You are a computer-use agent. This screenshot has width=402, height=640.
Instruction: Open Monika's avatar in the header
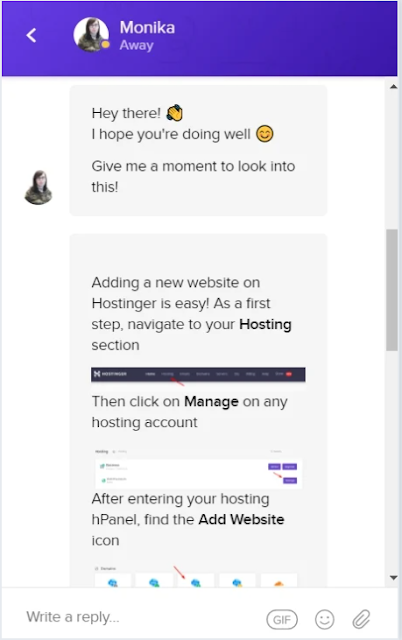coord(91,35)
